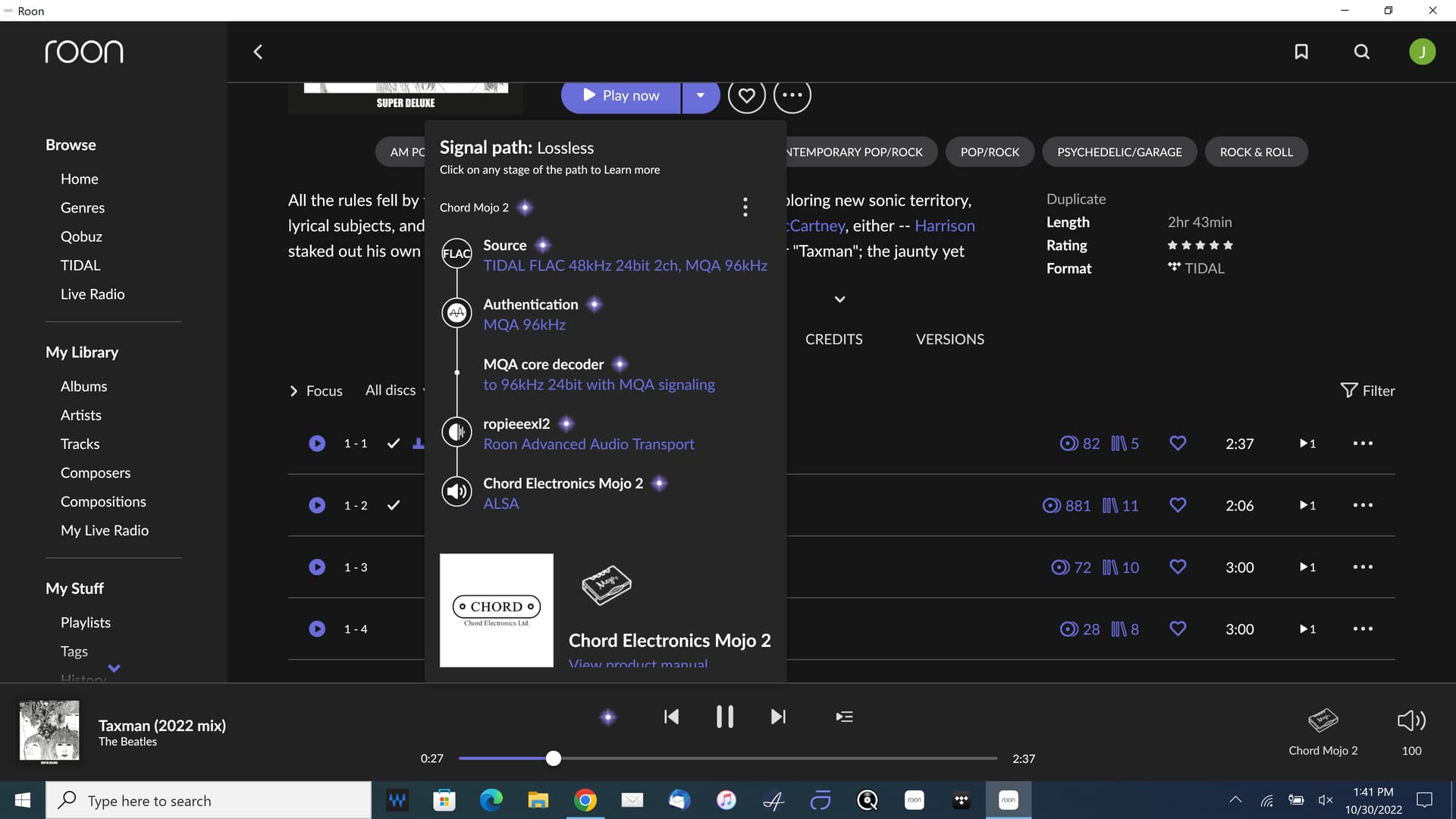Play track 1-3
This screenshot has height=819, width=1456.
317,567
